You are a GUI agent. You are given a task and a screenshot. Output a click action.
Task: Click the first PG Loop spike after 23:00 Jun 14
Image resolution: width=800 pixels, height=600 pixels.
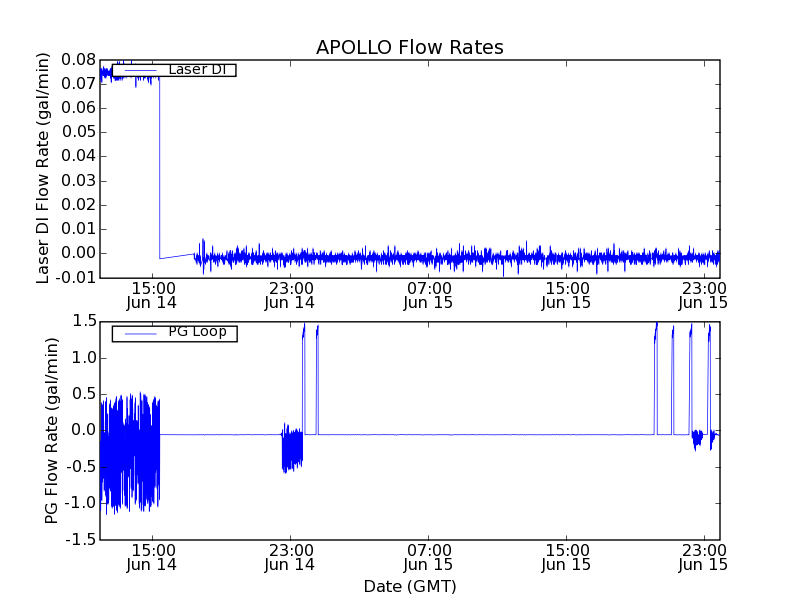click(x=304, y=379)
